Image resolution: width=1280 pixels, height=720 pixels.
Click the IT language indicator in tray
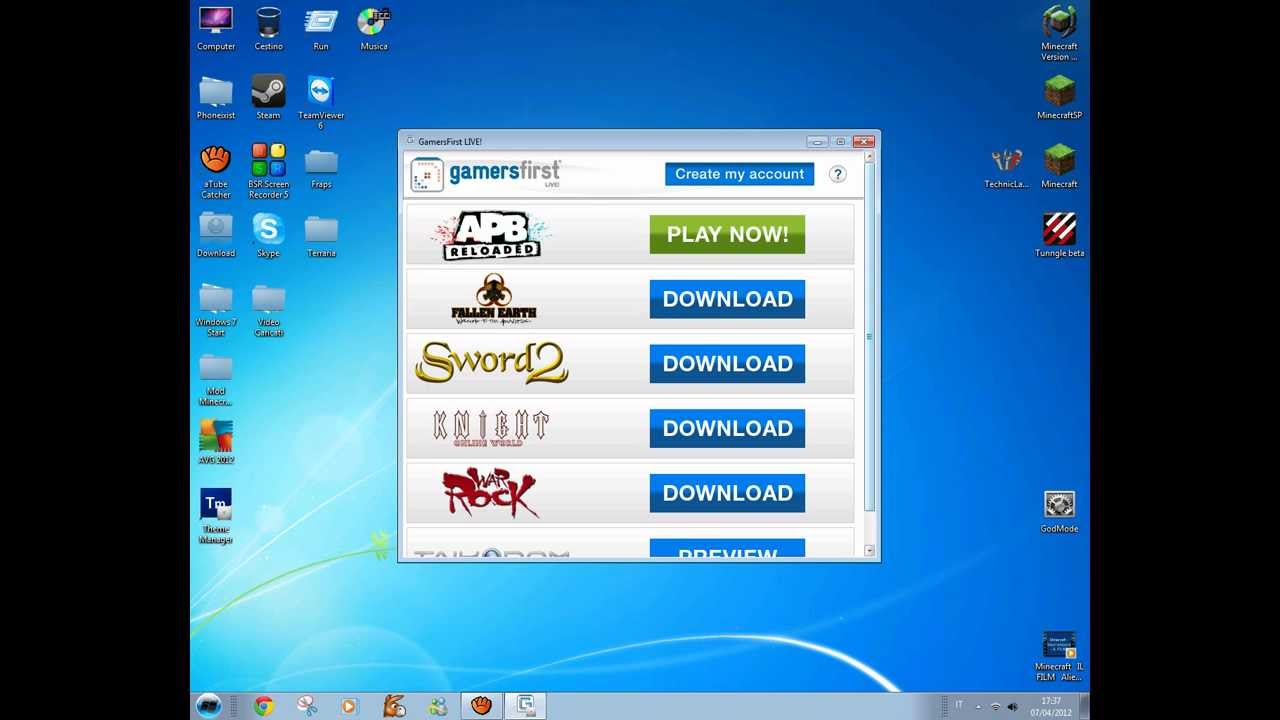pos(959,705)
